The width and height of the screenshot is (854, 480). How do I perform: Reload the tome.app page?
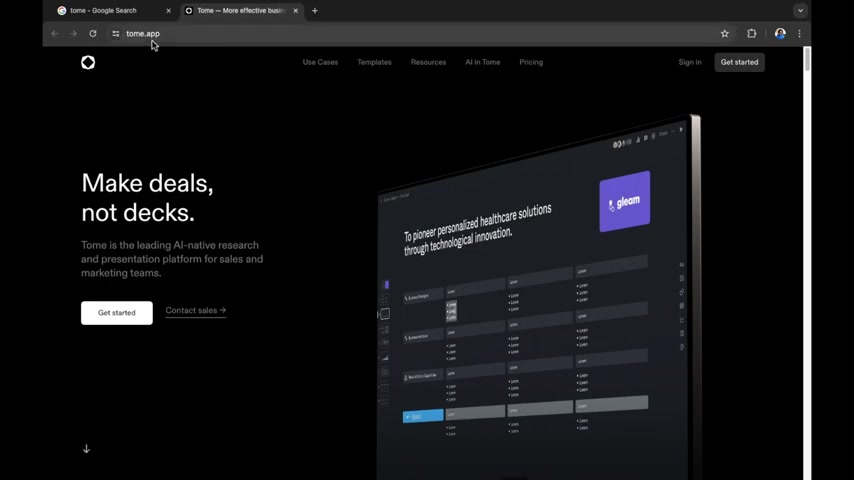93,34
